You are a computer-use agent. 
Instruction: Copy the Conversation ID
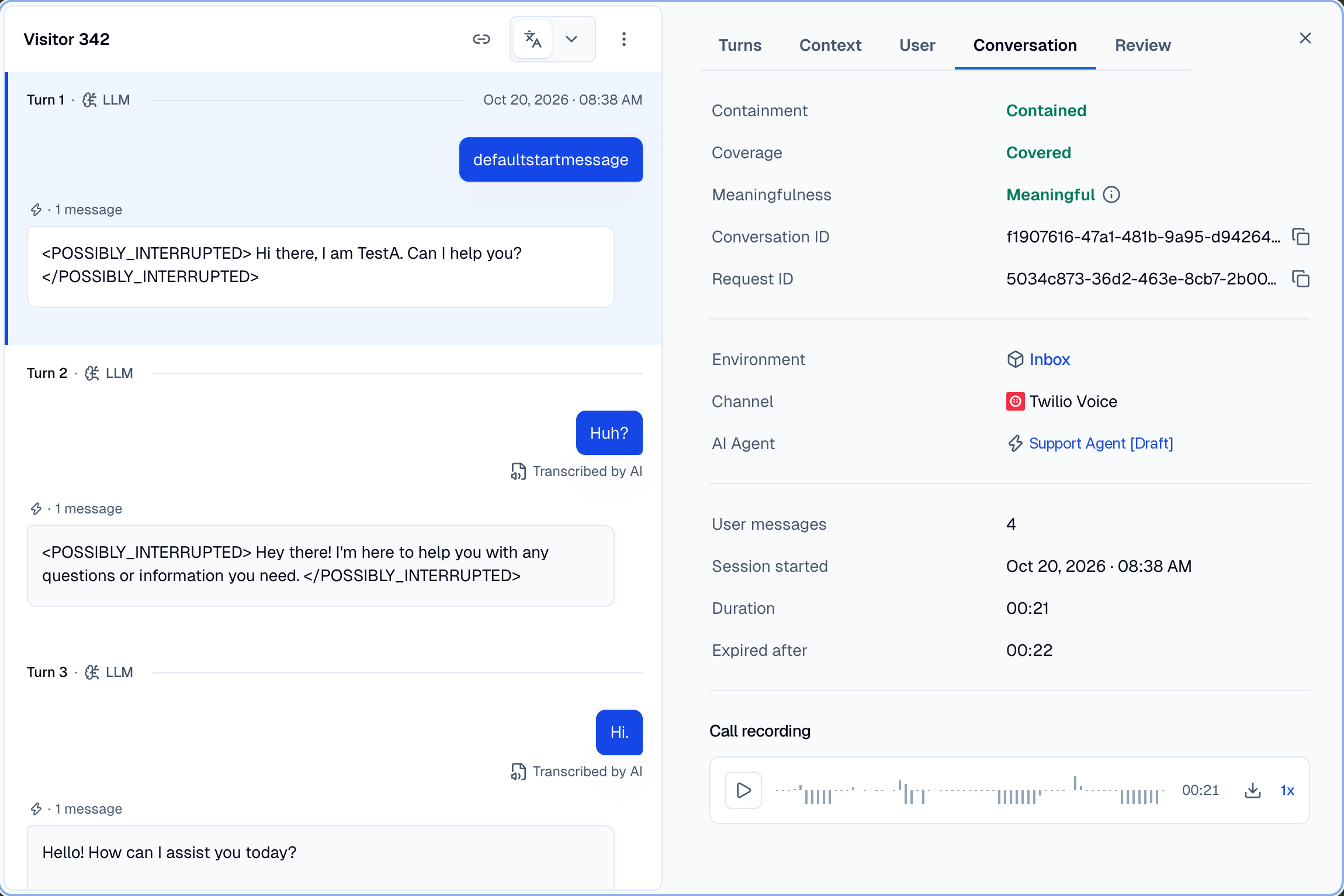tap(1301, 237)
